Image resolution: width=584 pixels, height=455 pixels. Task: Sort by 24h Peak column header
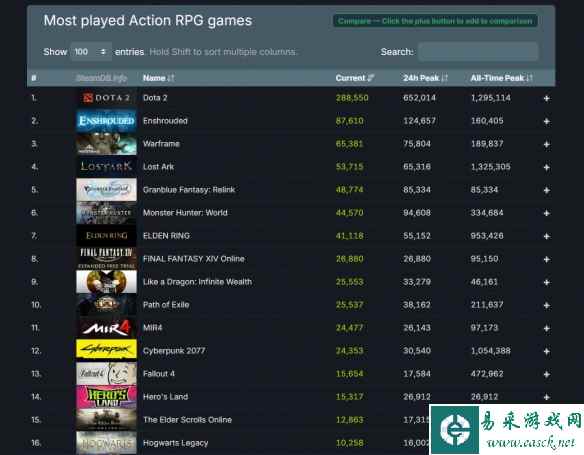coord(425,78)
